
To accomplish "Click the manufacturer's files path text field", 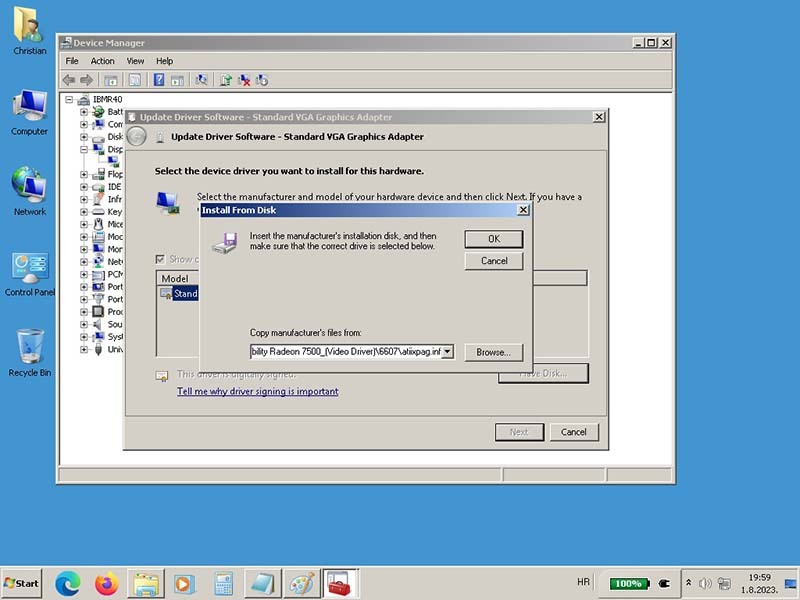I will tap(344, 352).
